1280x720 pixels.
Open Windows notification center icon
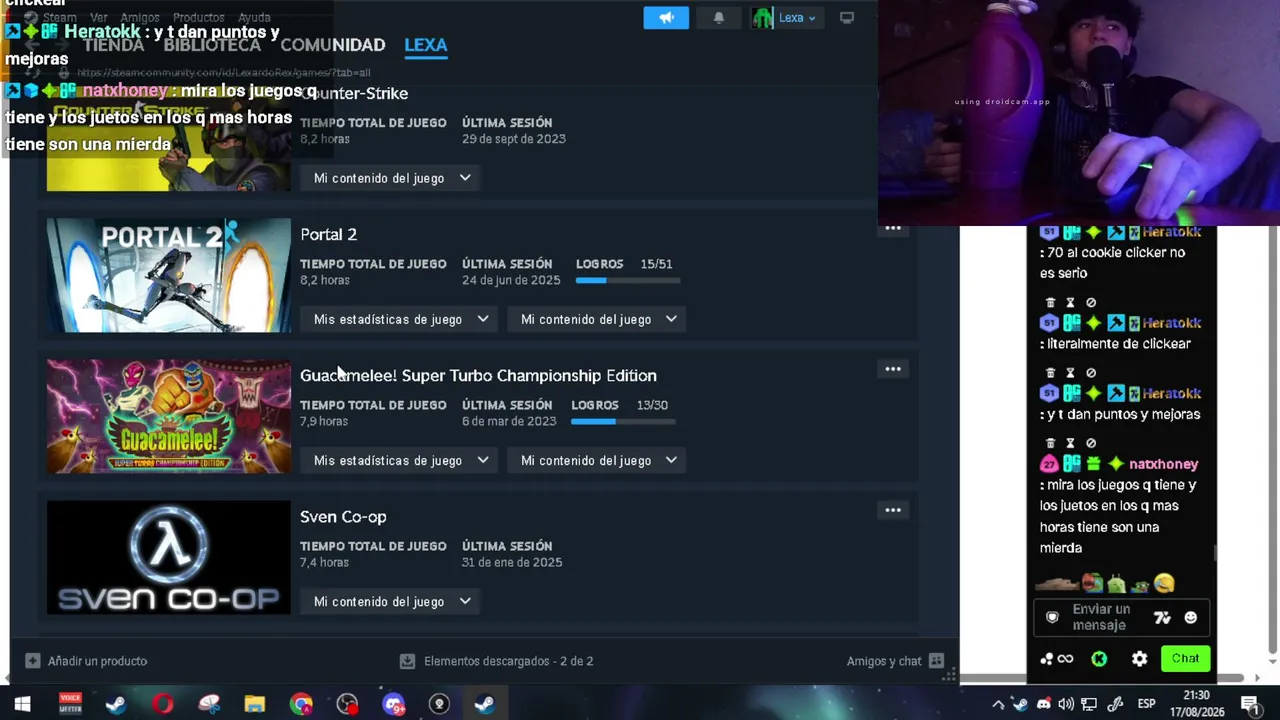point(1249,704)
